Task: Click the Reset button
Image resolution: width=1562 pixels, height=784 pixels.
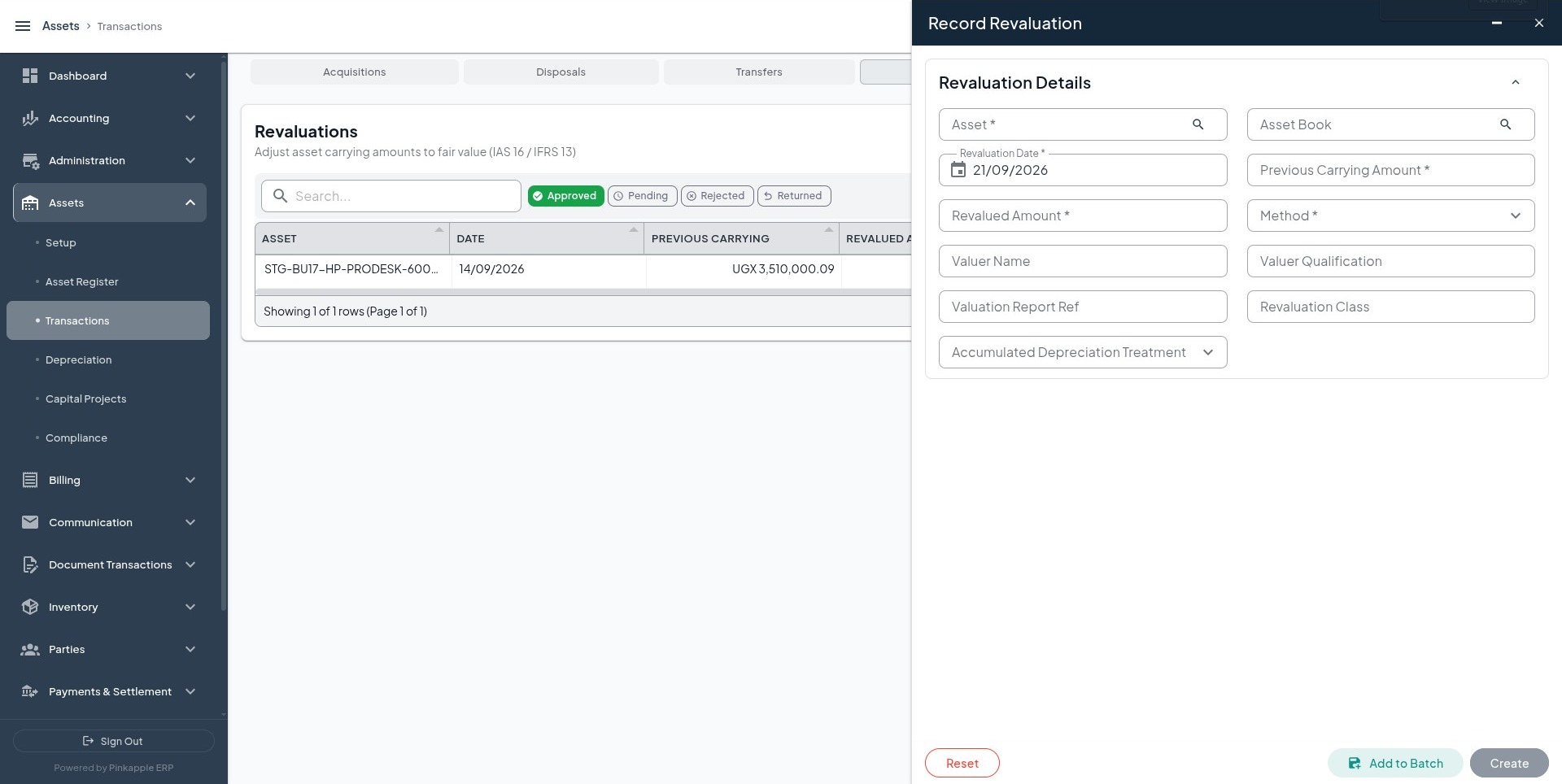Action: [x=962, y=763]
